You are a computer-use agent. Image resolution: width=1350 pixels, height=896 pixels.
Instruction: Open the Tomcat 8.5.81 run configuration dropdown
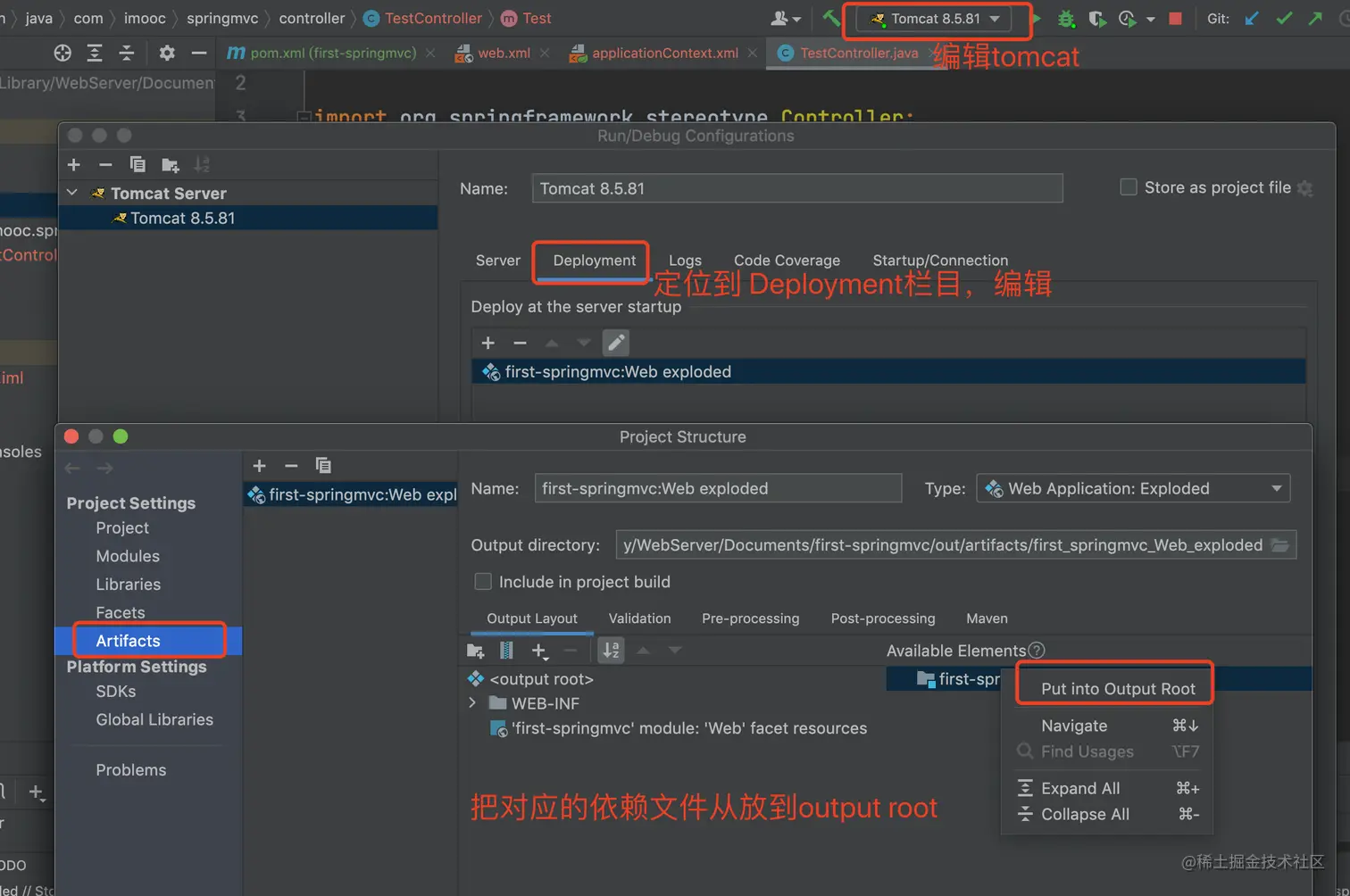[936, 19]
